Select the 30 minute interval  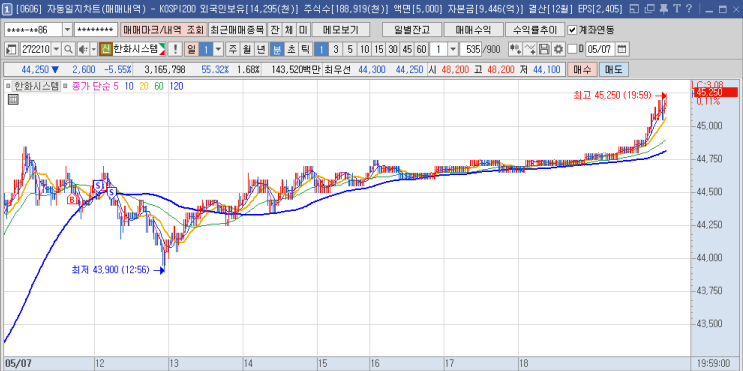pos(393,49)
